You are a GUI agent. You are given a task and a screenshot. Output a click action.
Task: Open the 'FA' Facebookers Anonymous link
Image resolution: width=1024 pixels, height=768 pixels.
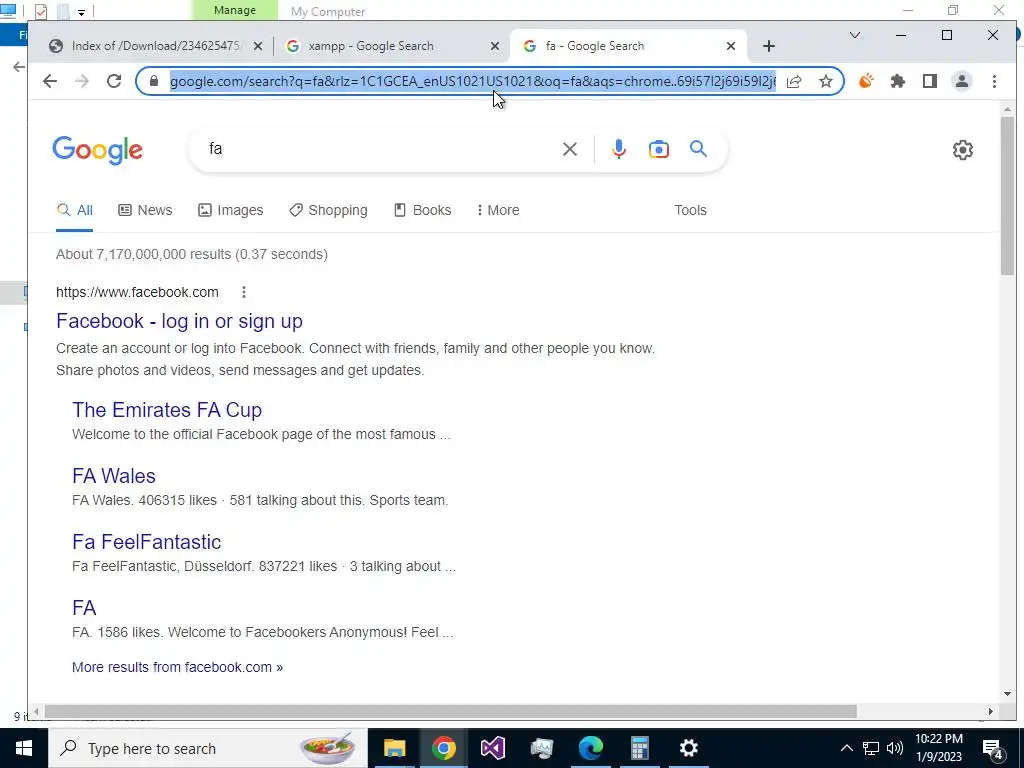84,607
